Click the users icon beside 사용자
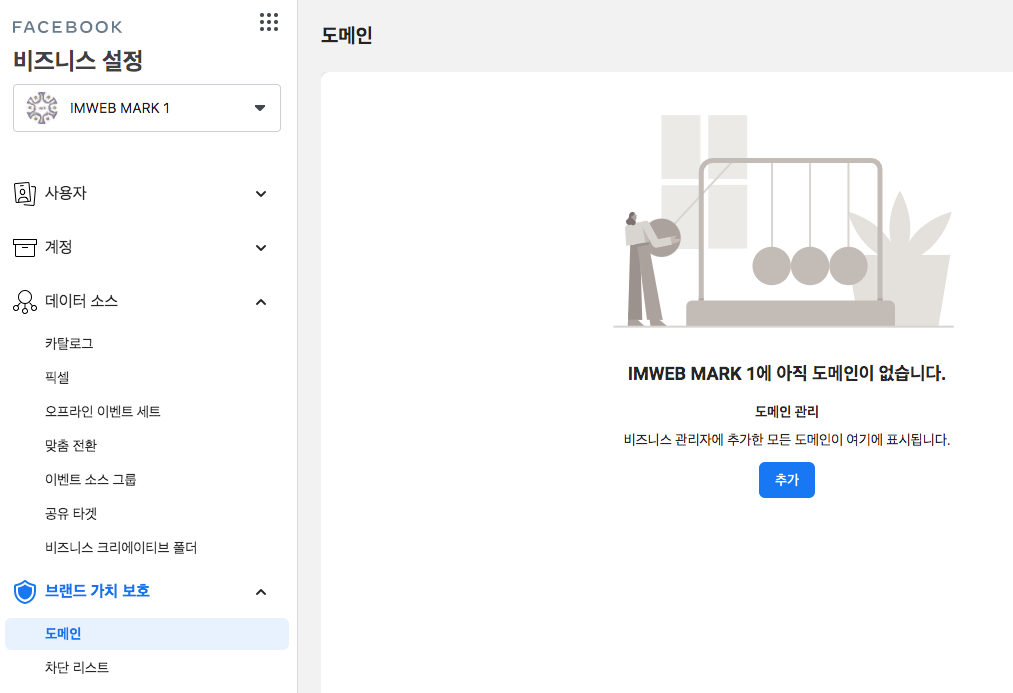The width and height of the screenshot is (1013, 693). click(24, 193)
